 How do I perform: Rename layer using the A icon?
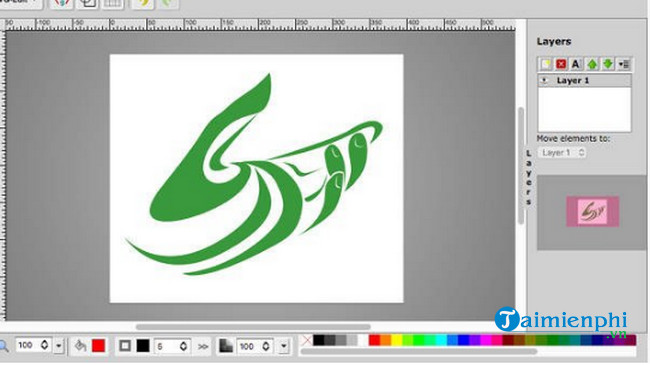click(x=575, y=64)
